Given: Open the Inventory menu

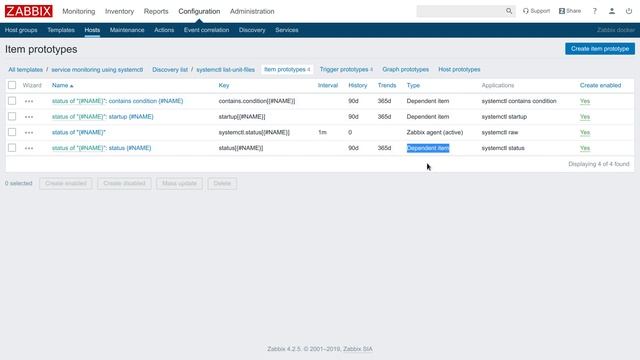Looking at the screenshot, I should pos(119,11).
